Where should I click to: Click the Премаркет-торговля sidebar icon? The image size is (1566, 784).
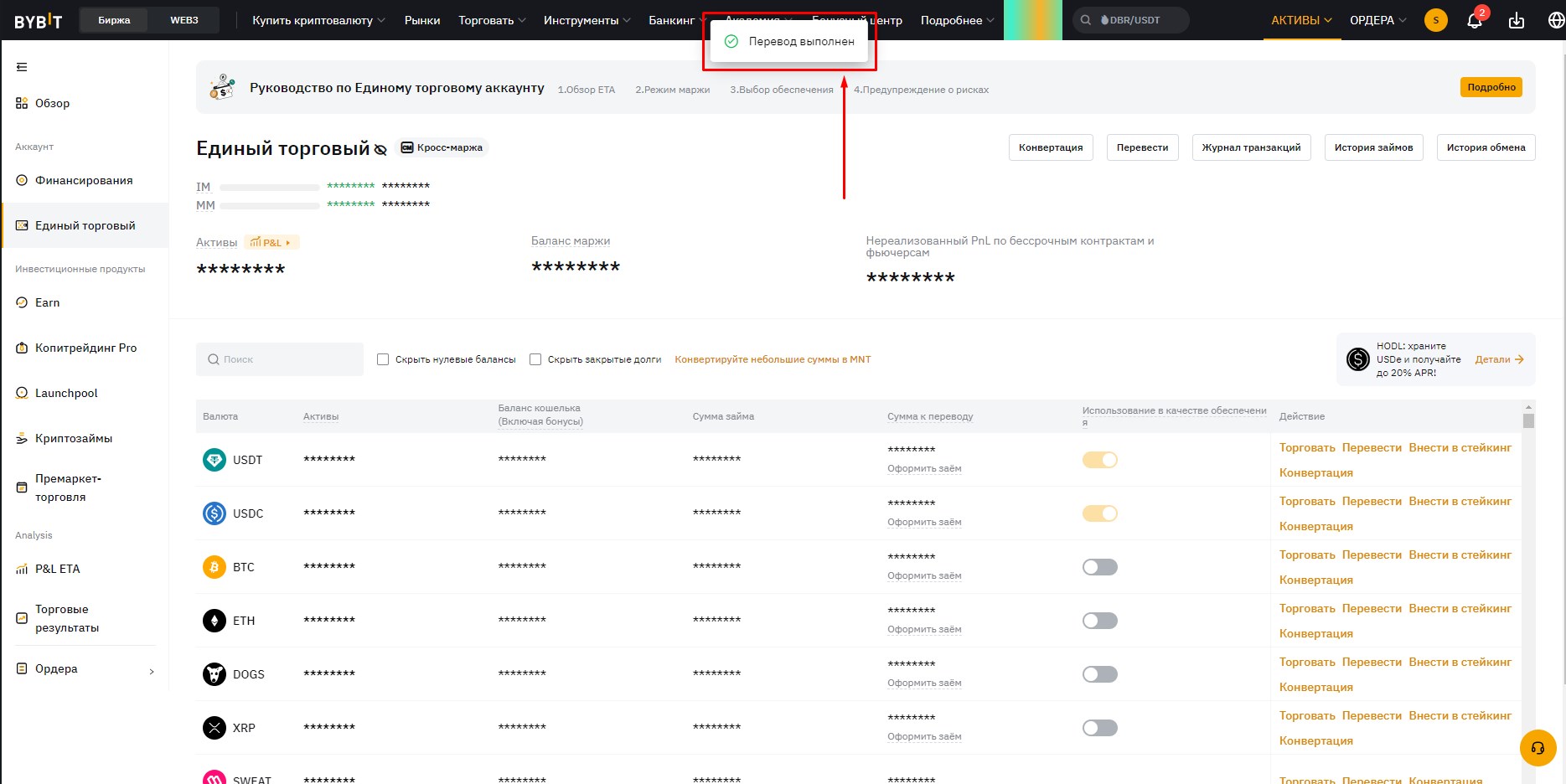[x=22, y=487]
